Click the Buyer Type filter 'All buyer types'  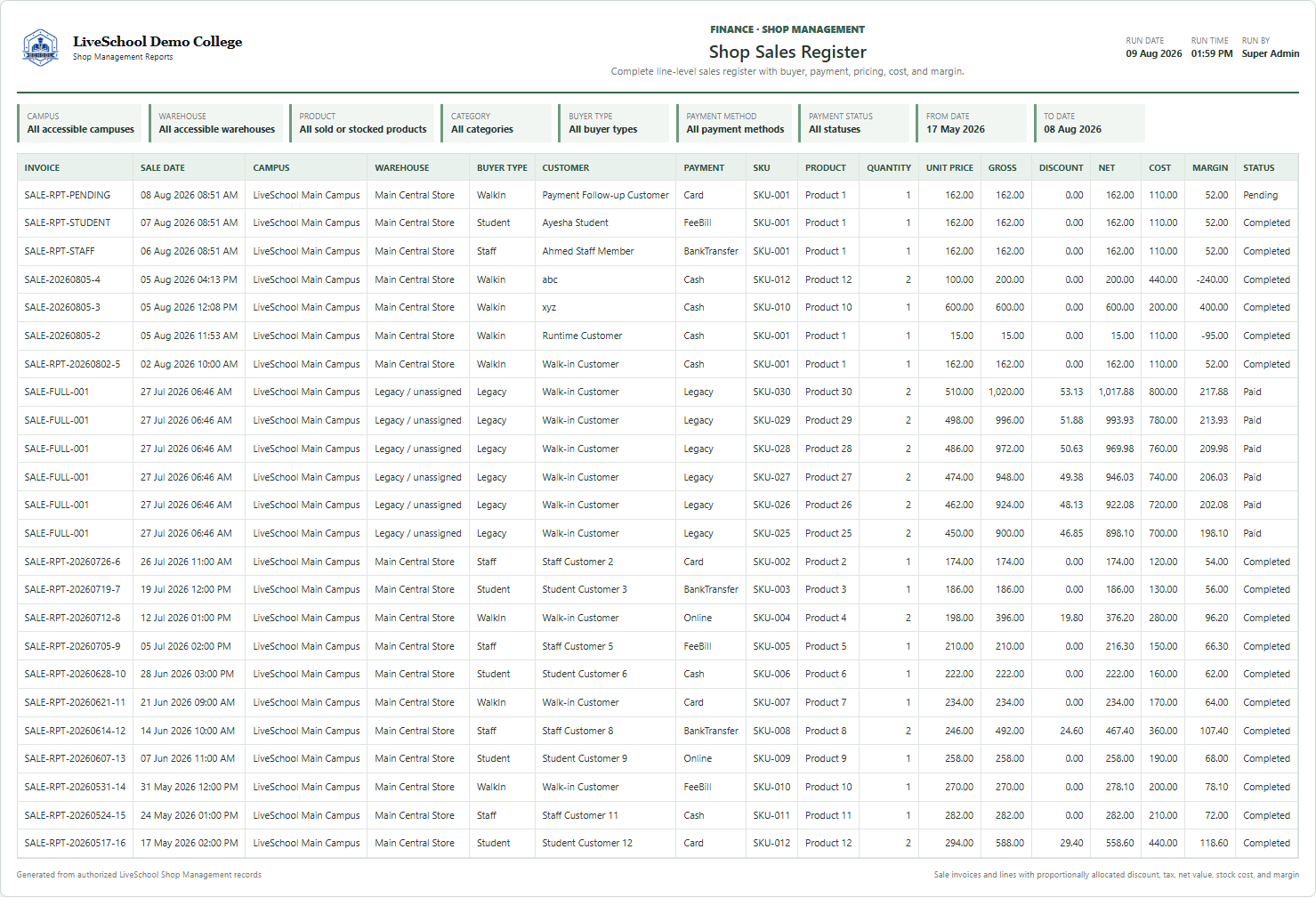point(614,123)
